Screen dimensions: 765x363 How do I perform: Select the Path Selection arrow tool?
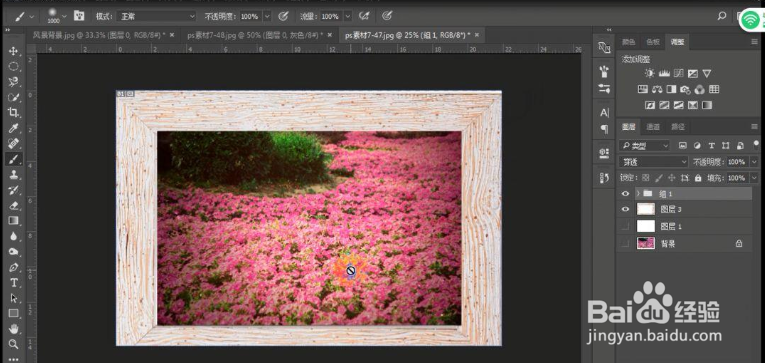[x=14, y=298]
